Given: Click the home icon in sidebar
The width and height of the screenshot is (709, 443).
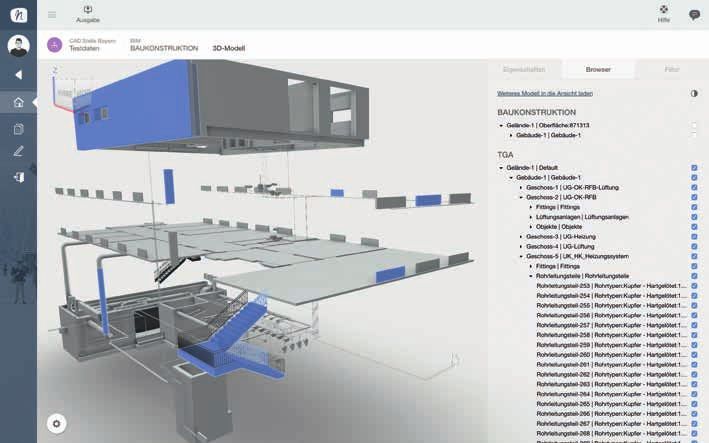Looking at the screenshot, I should pyautogui.click(x=18, y=102).
